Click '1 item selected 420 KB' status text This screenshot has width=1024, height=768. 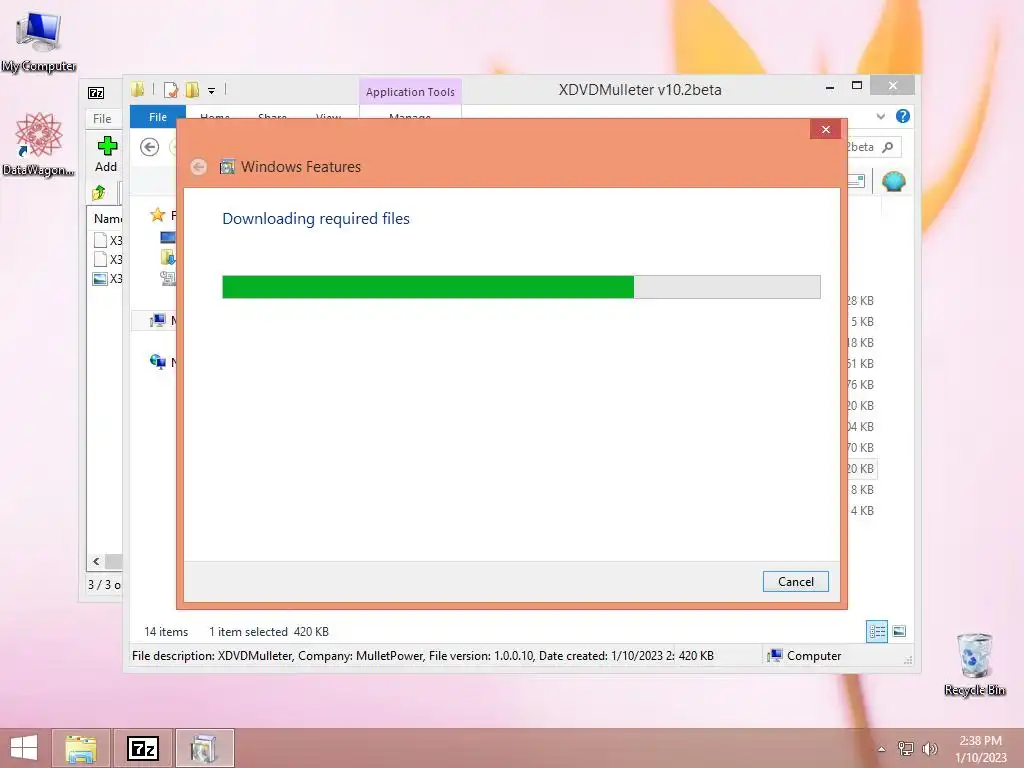pyautogui.click(x=269, y=632)
